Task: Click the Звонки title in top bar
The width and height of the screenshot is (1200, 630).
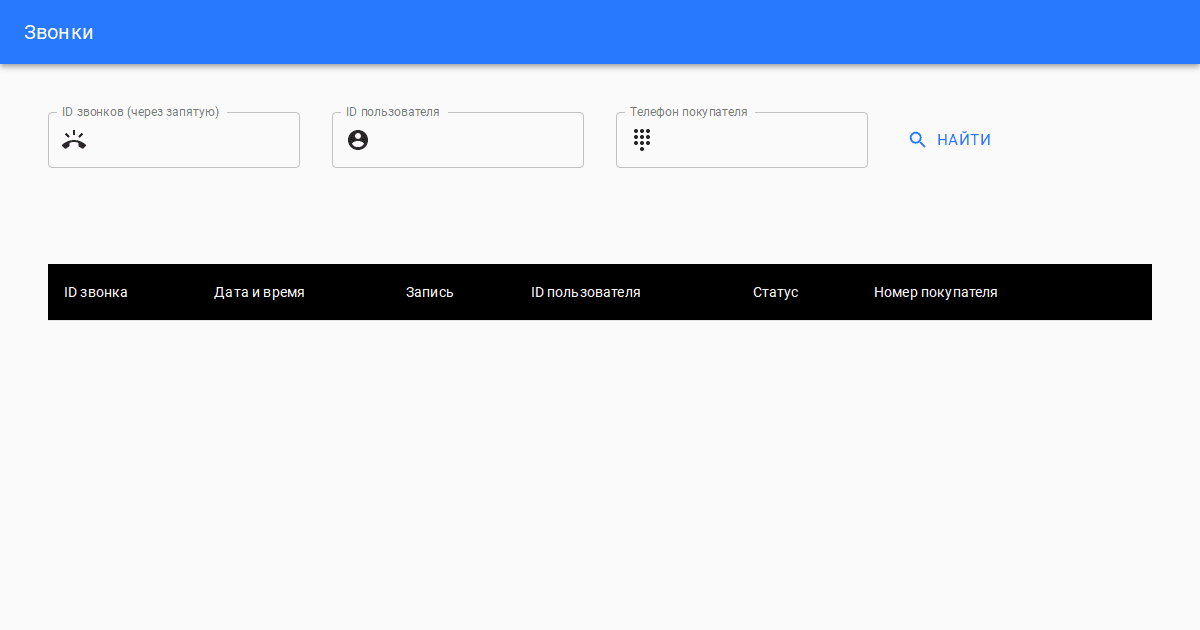Action: pyautogui.click(x=59, y=32)
